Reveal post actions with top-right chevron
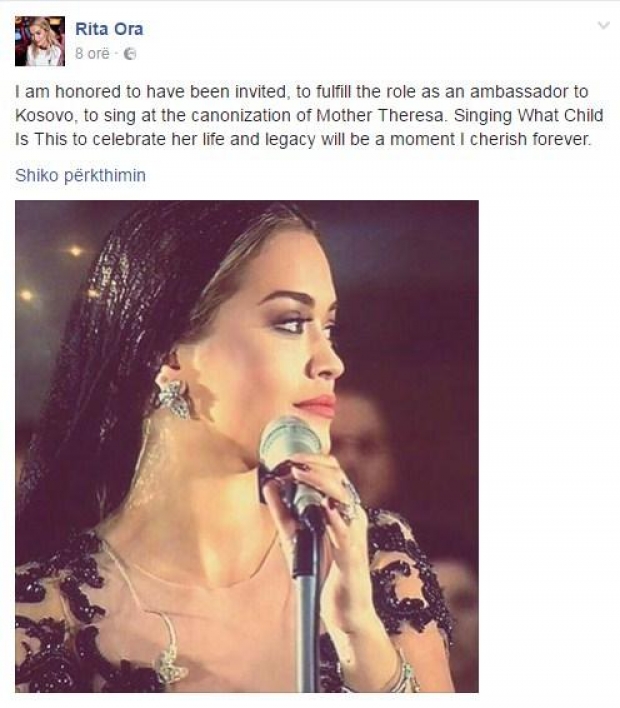This screenshot has width=620, height=708. click(x=603, y=25)
